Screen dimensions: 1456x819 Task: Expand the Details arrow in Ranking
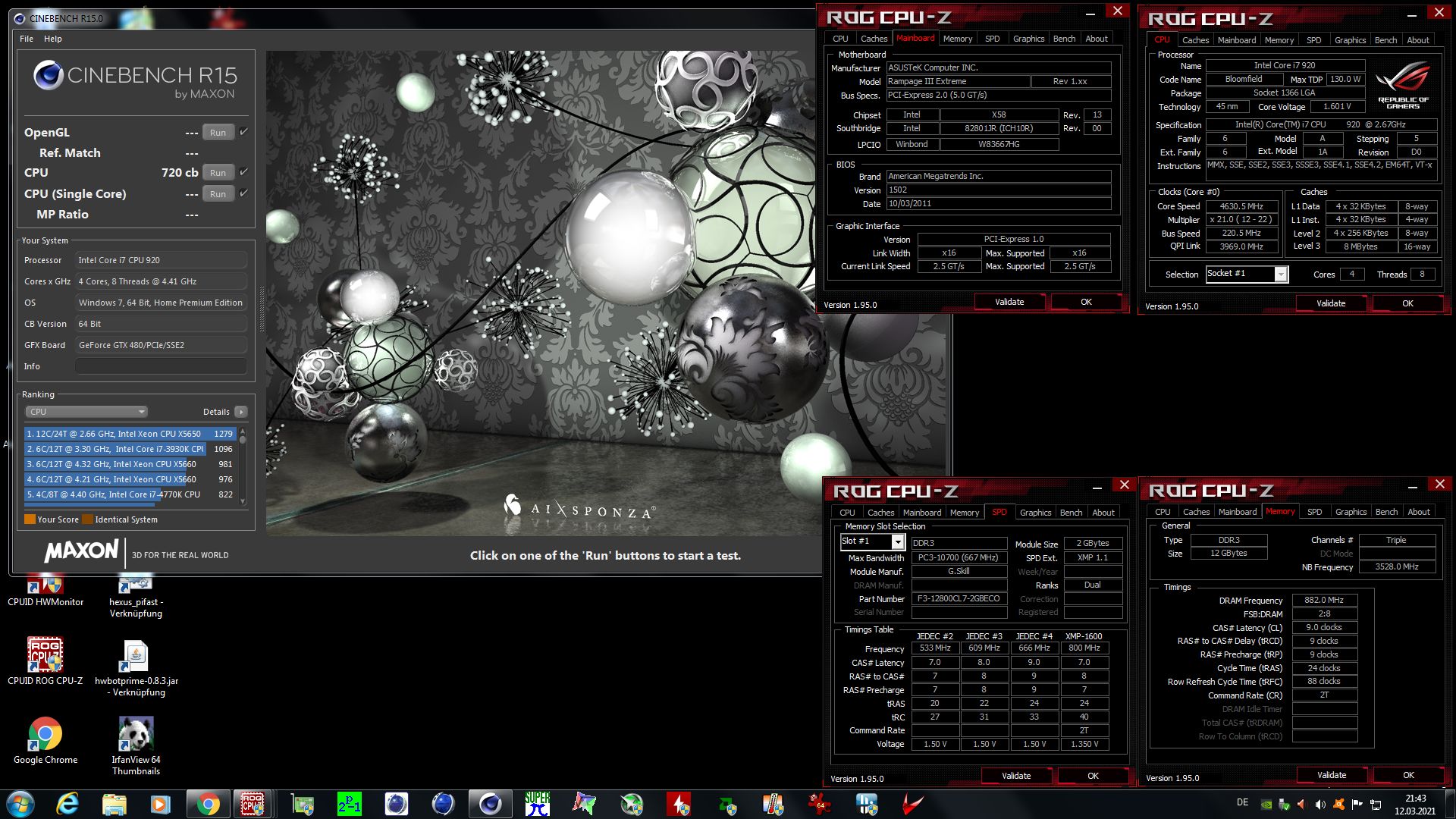pos(241,412)
